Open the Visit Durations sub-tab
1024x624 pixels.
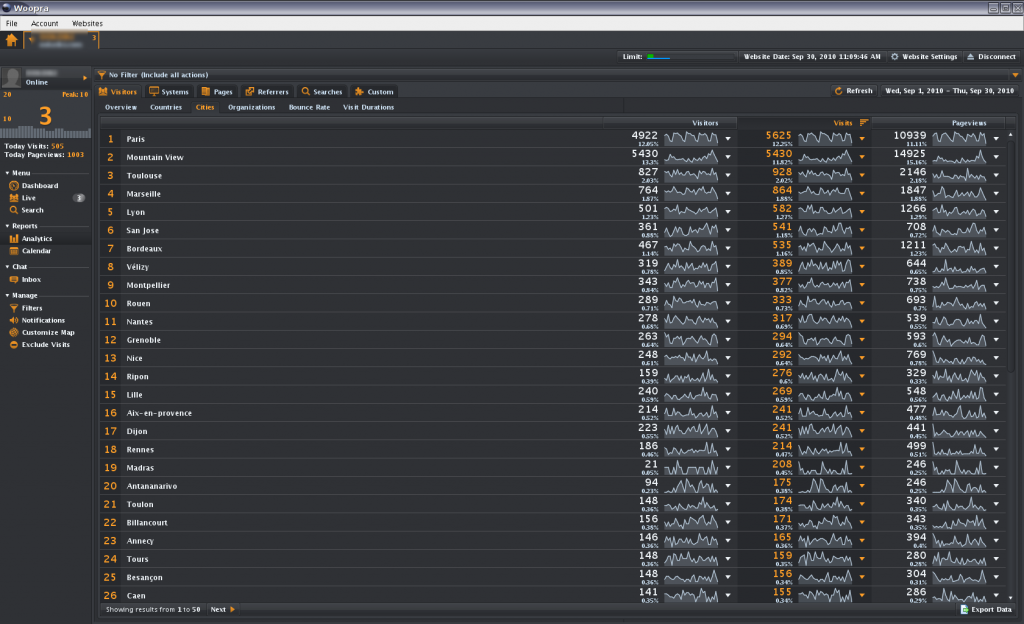pos(368,108)
